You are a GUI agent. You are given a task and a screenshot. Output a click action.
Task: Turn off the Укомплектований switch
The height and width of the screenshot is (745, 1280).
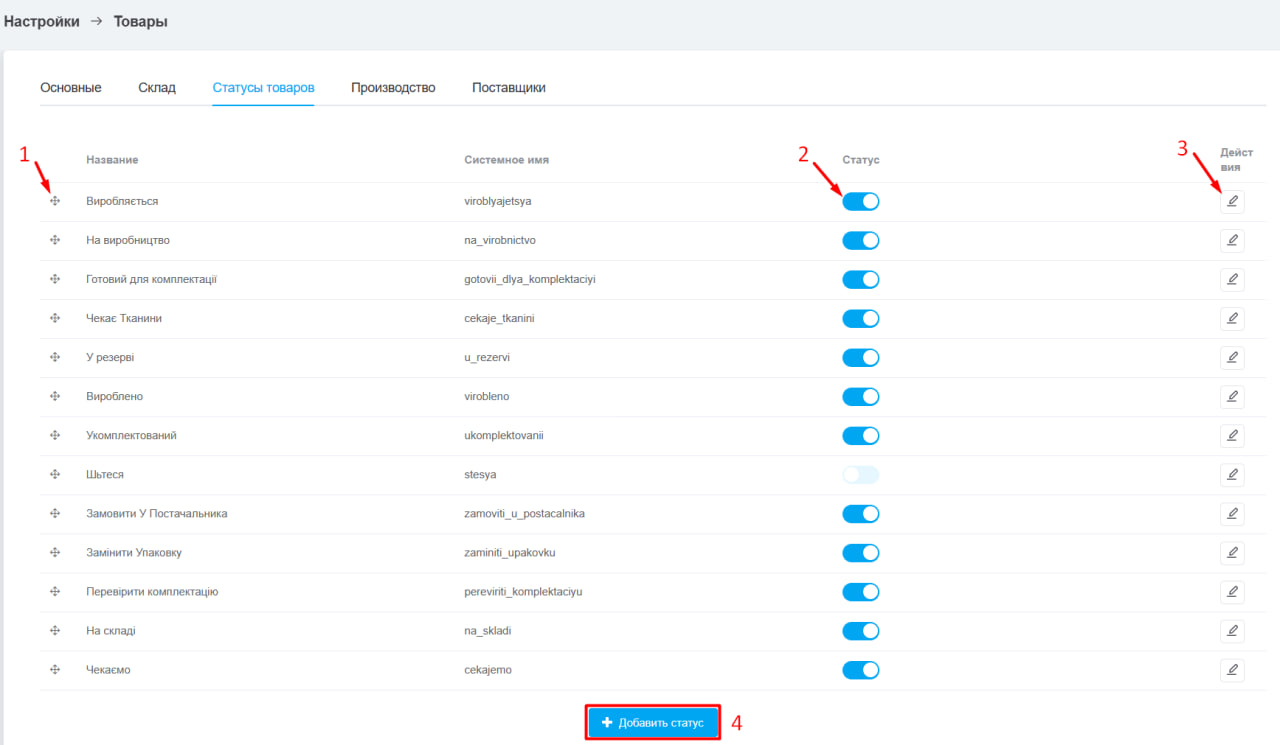(861, 435)
